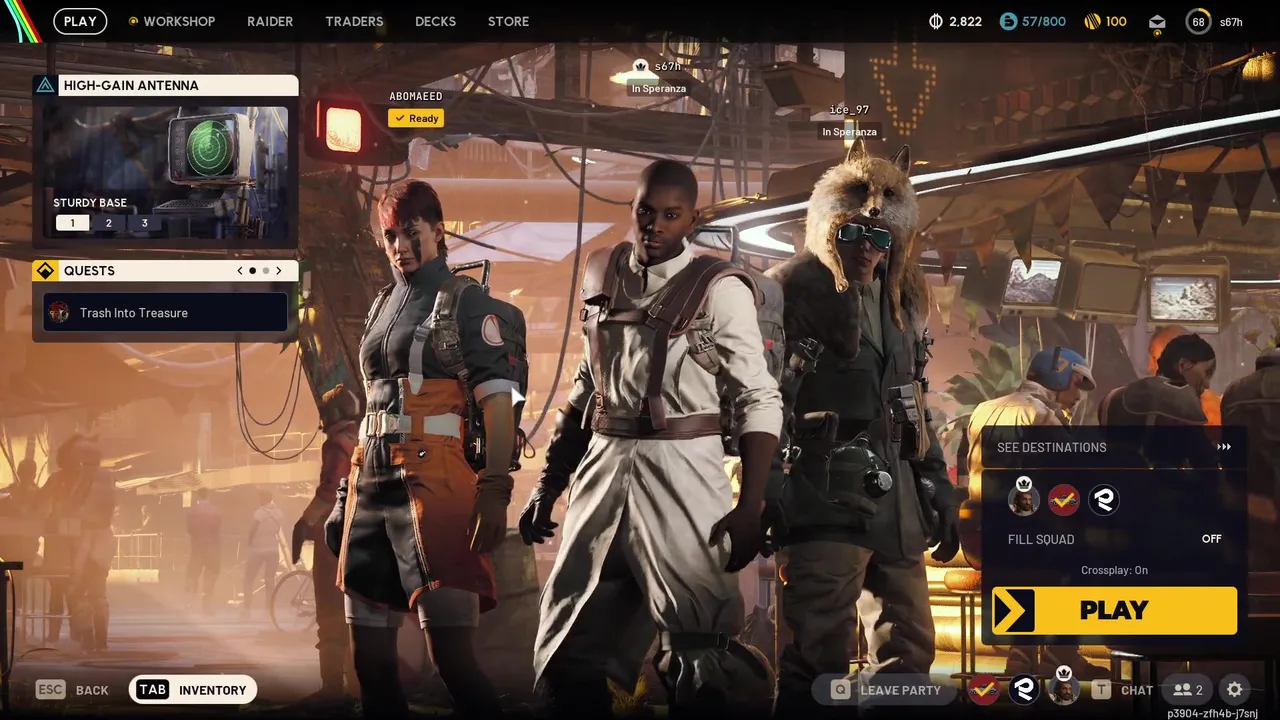
Task: Click the ESC key icon
Action: pyautogui.click(x=50, y=690)
